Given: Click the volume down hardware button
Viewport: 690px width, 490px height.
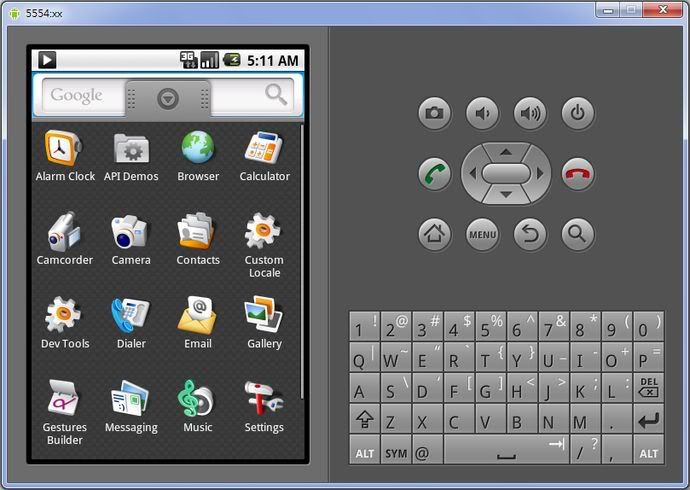Looking at the screenshot, I should (482, 113).
